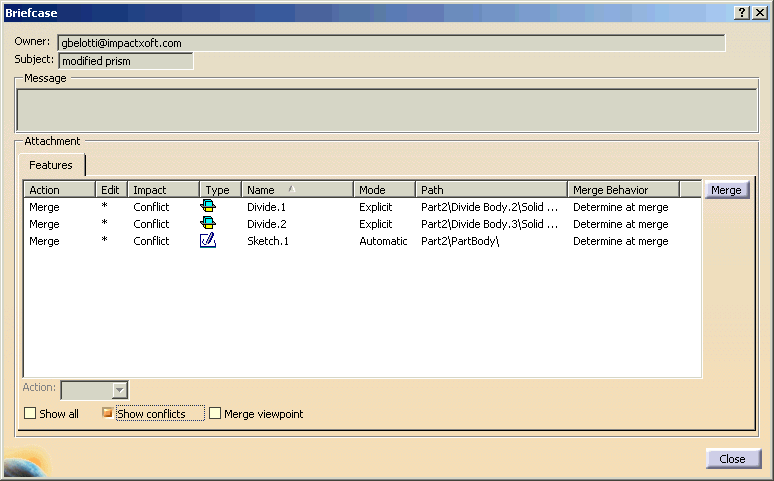This screenshot has height=481, width=774.
Task: Click the Mode column header
Action: 383,190
